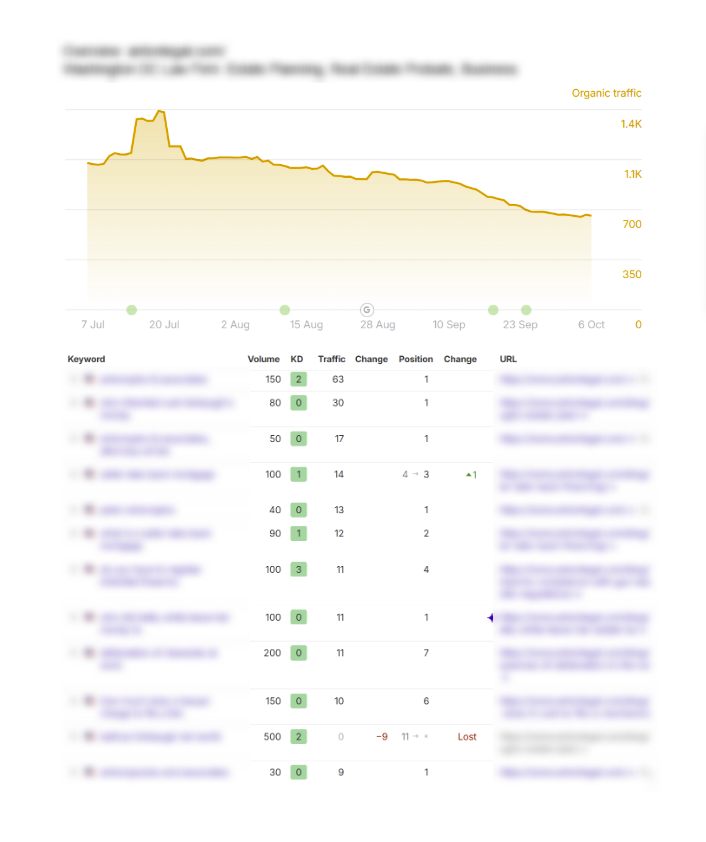Click the organic traffic peak on the chart
This screenshot has height=842, width=706.
[159, 111]
